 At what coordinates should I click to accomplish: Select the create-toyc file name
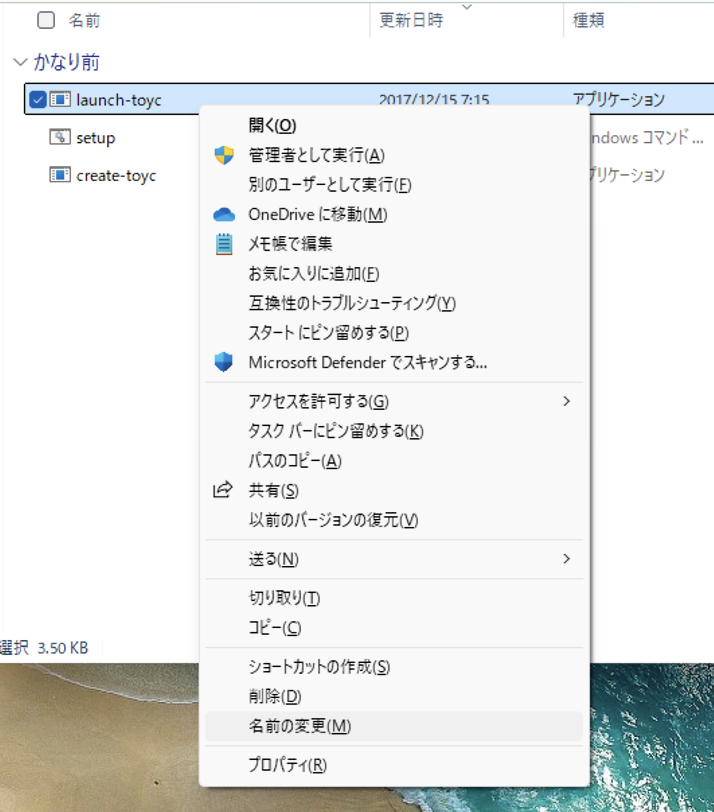pyautogui.click(x=116, y=176)
